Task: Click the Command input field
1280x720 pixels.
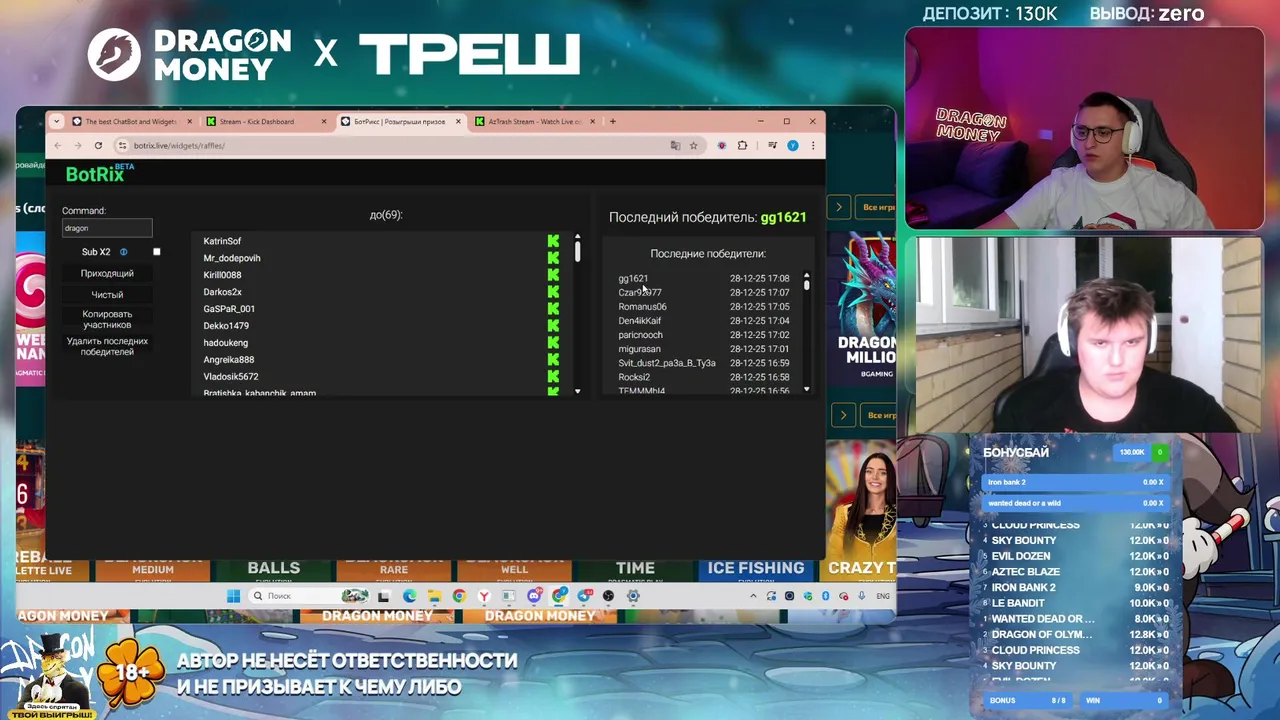Action: [107, 228]
